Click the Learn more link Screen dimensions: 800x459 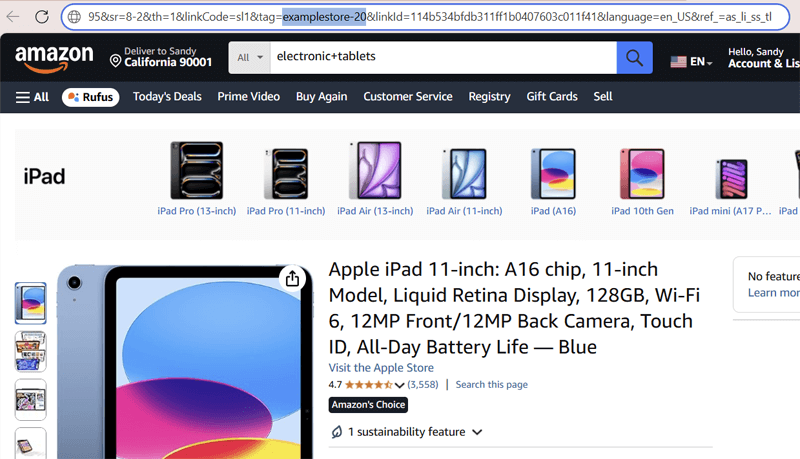[x=773, y=293]
